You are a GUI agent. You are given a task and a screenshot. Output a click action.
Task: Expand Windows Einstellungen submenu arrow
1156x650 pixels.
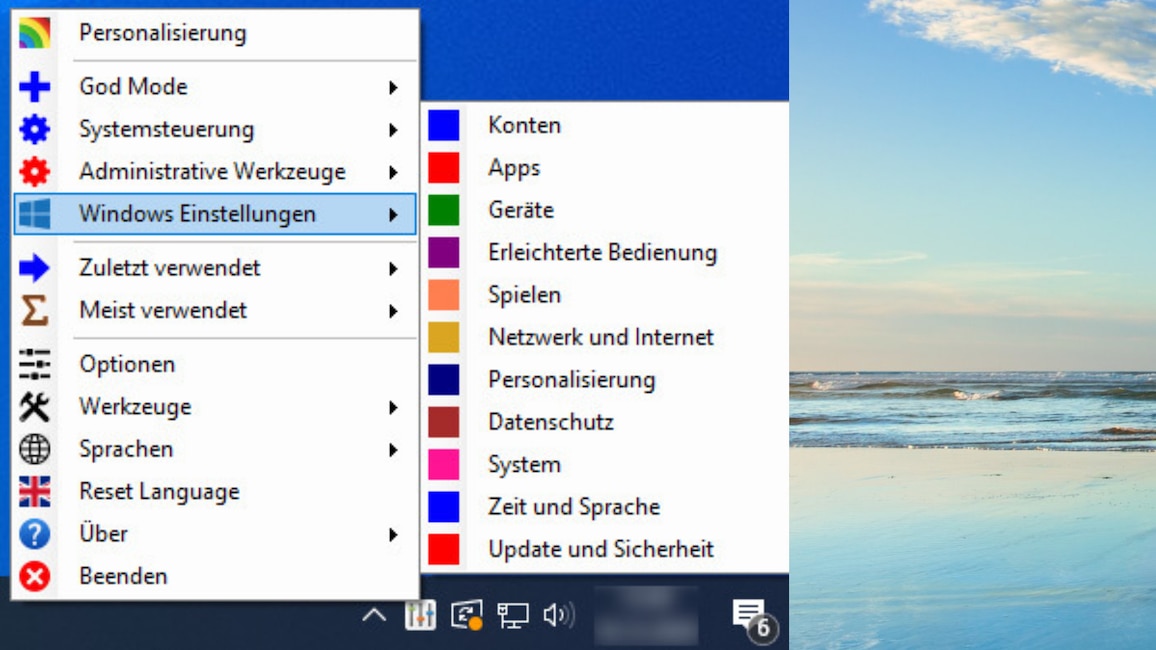[x=393, y=215]
